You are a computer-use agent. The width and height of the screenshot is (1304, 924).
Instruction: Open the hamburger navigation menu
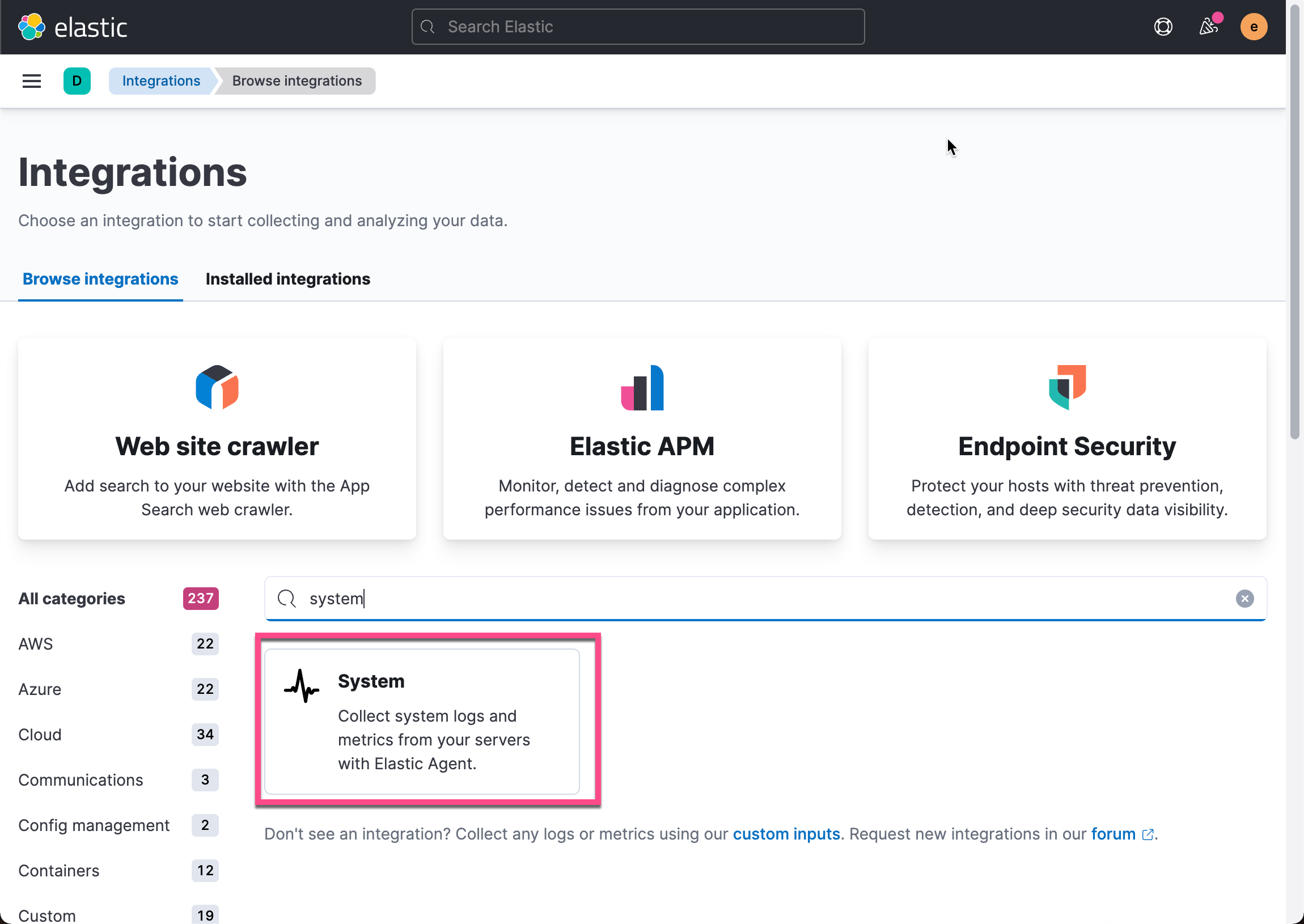coord(31,81)
